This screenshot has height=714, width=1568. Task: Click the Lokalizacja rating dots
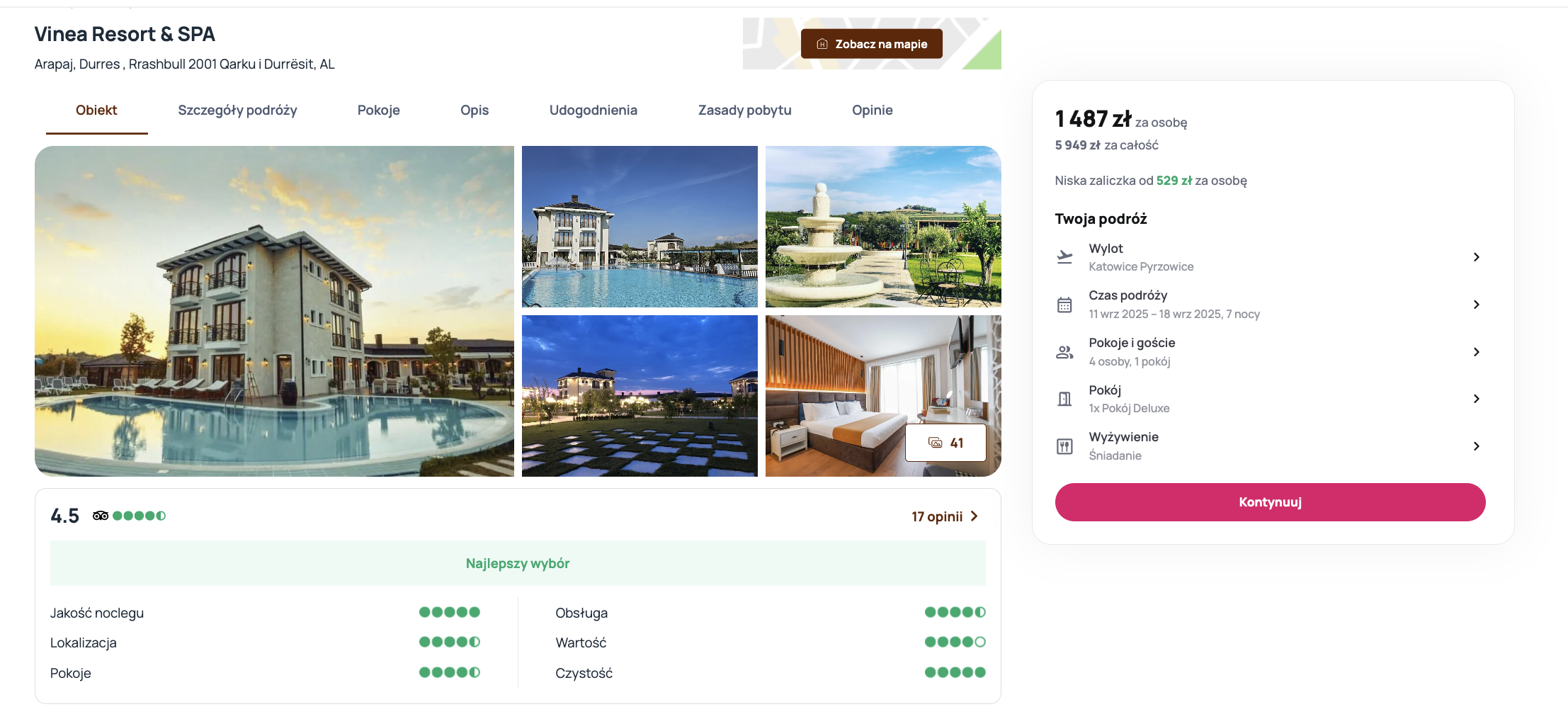click(450, 642)
